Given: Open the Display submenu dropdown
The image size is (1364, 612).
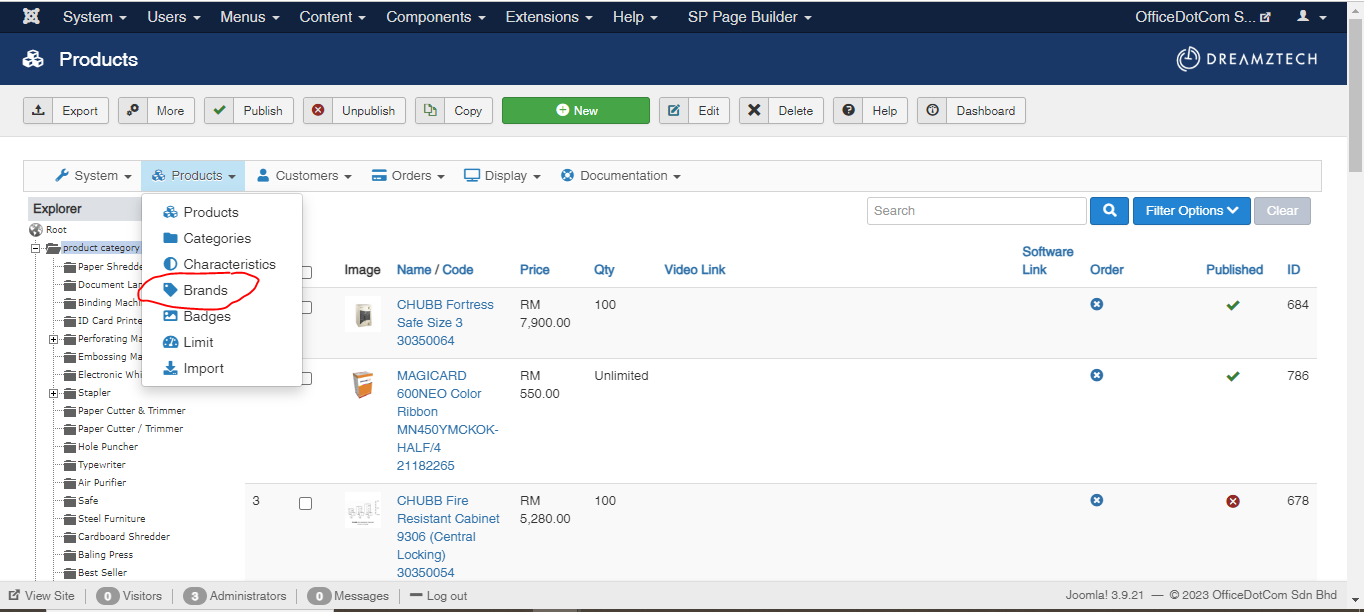Looking at the screenshot, I should click(x=502, y=176).
